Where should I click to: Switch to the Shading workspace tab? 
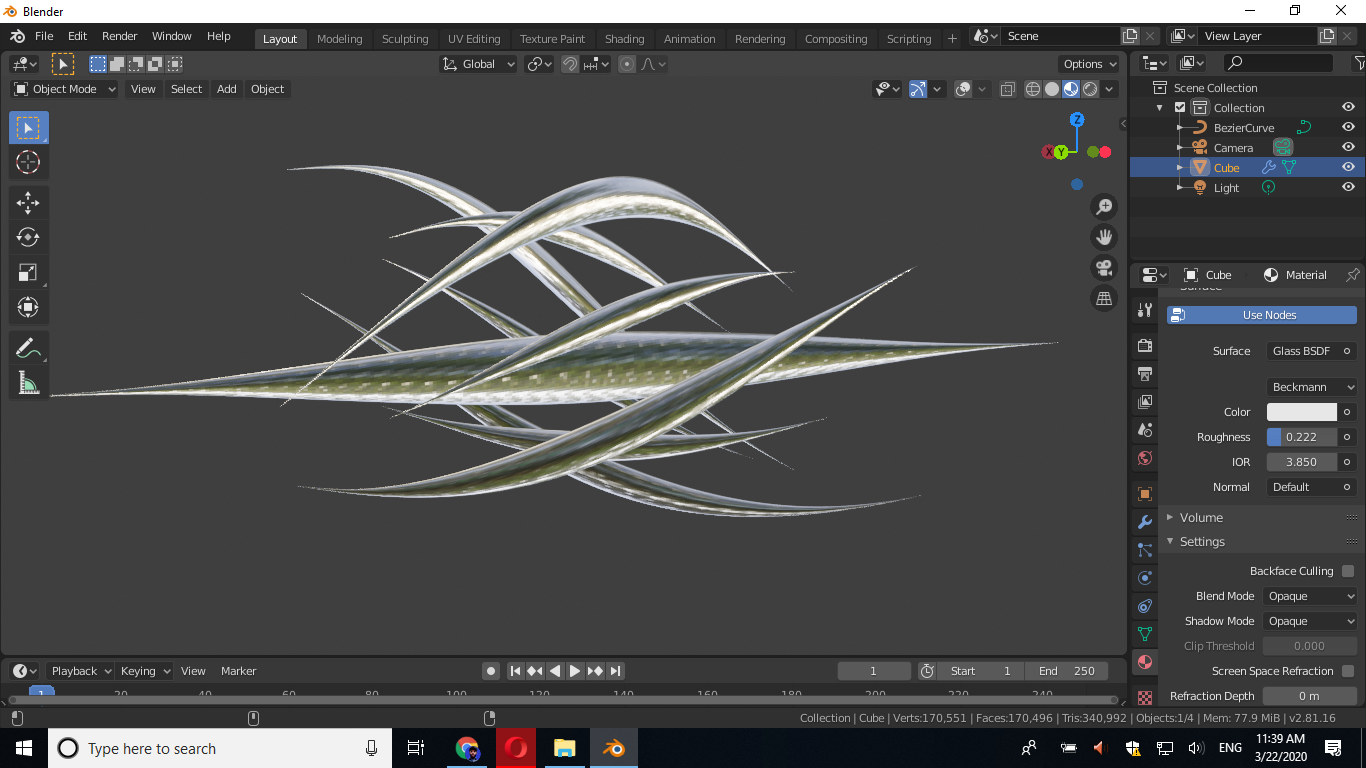tap(625, 39)
